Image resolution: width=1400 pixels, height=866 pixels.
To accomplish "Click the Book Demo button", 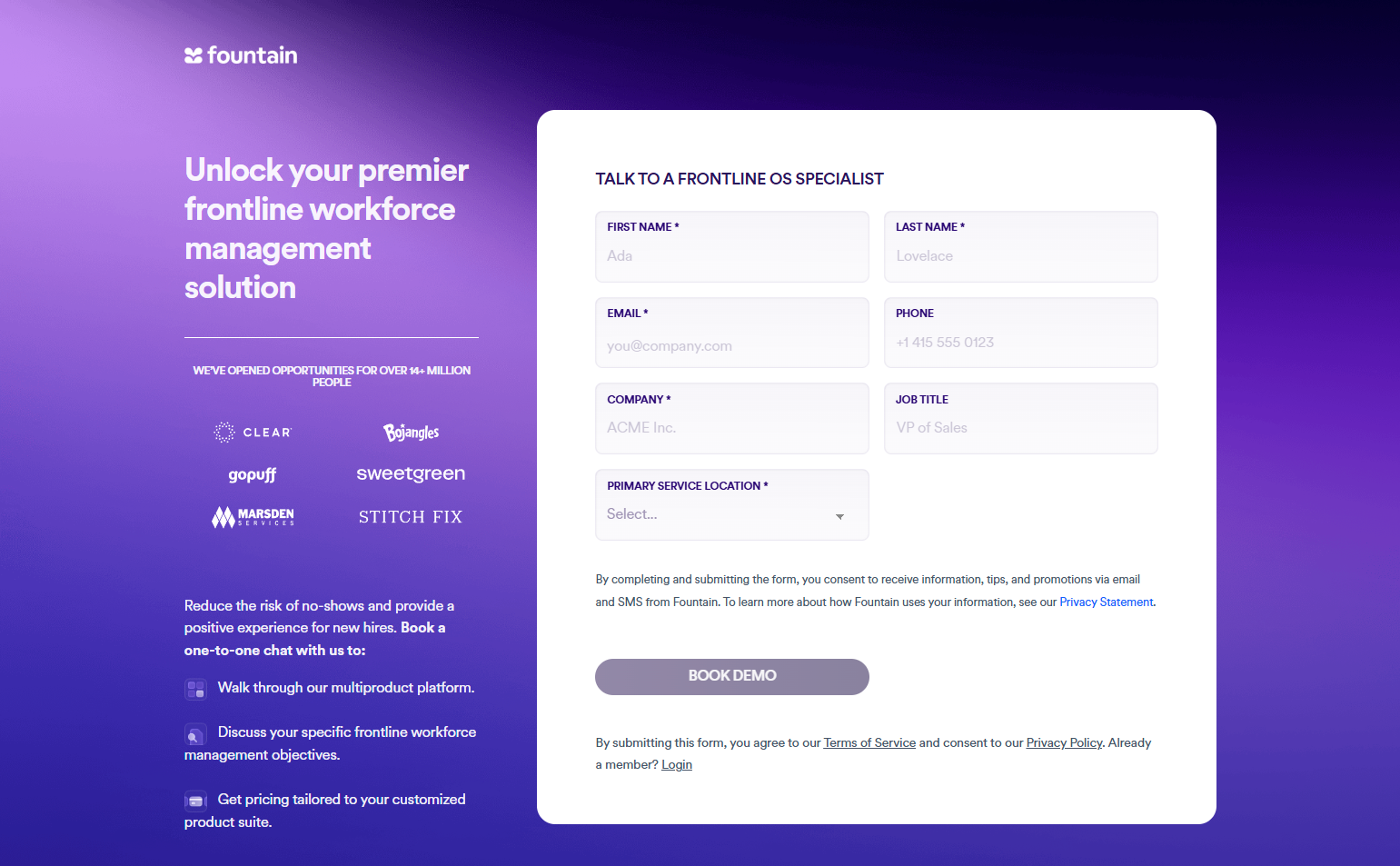I will click(731, 676).
